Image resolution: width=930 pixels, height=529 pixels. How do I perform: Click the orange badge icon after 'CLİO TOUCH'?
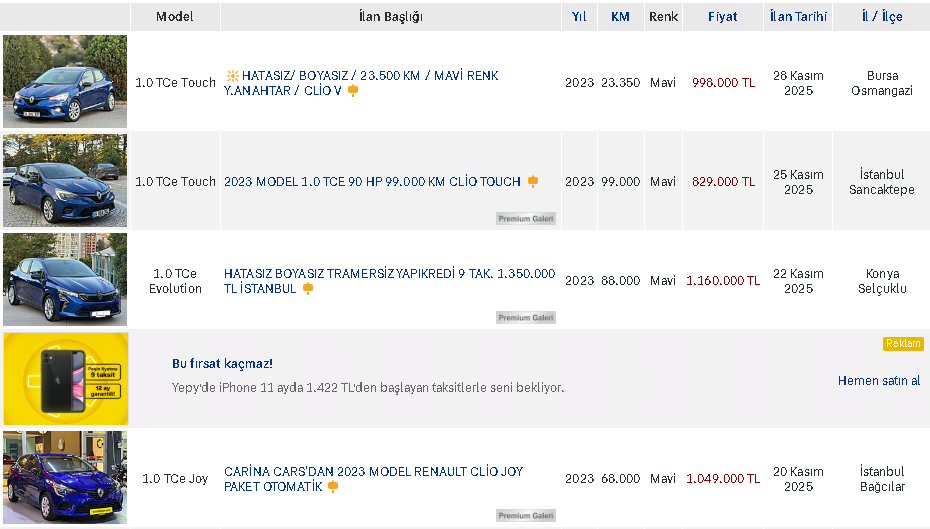click(533, 182)
